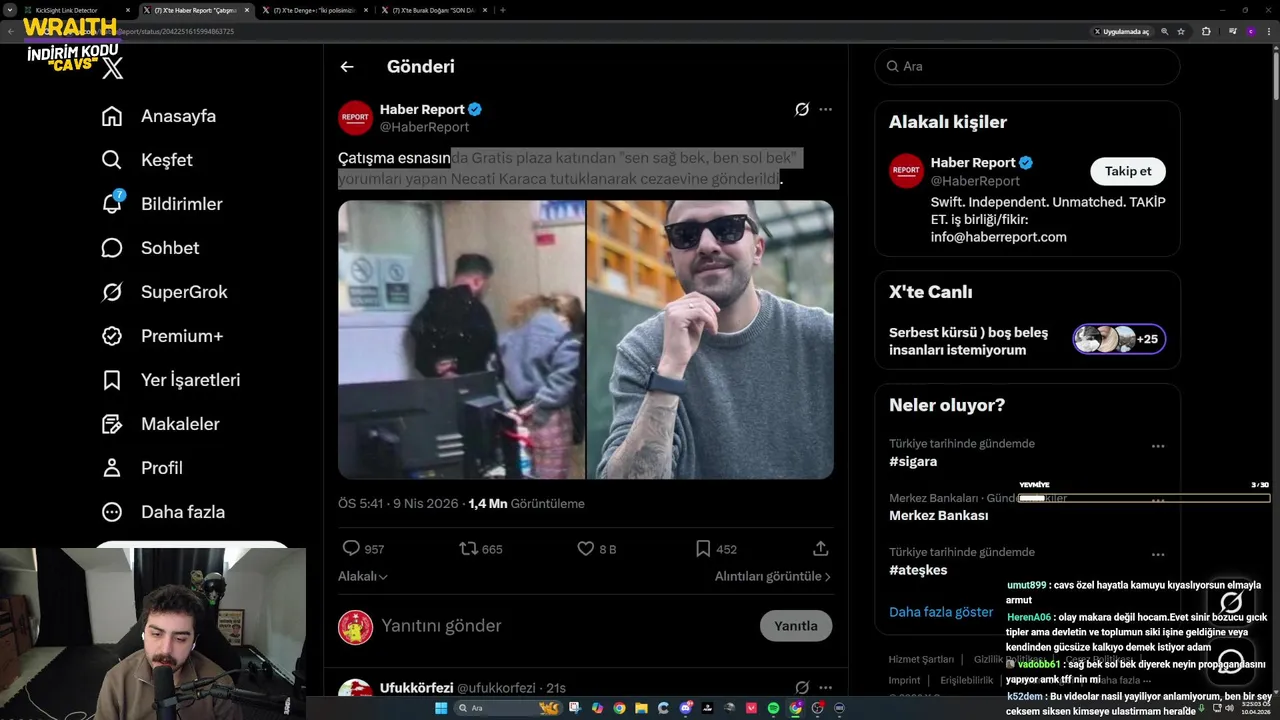Open left arrest photo in post
The width and height of the screenshot is (1280, 720).
461,340
